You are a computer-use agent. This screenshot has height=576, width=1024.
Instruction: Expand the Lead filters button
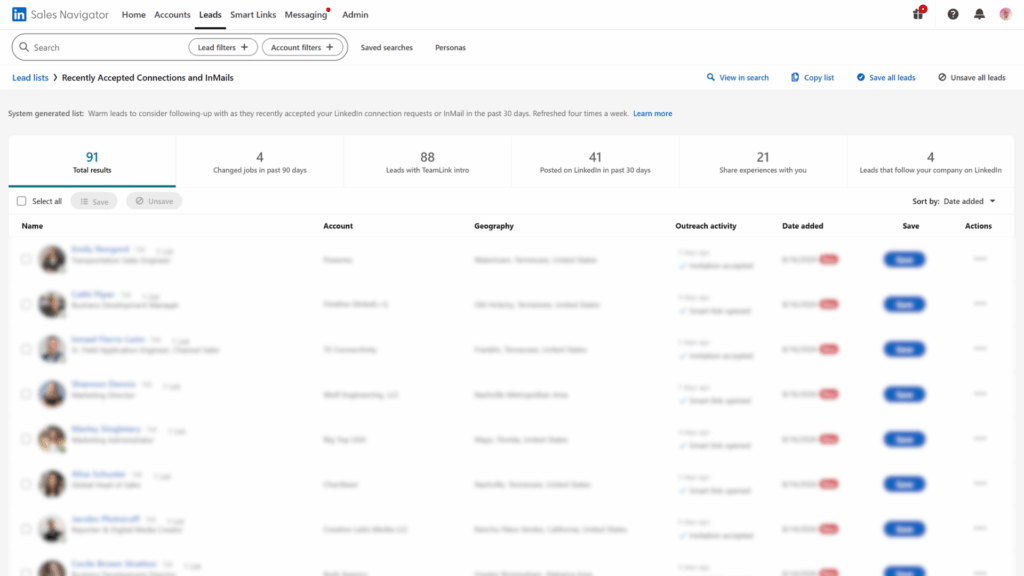(x=223, y=47)
